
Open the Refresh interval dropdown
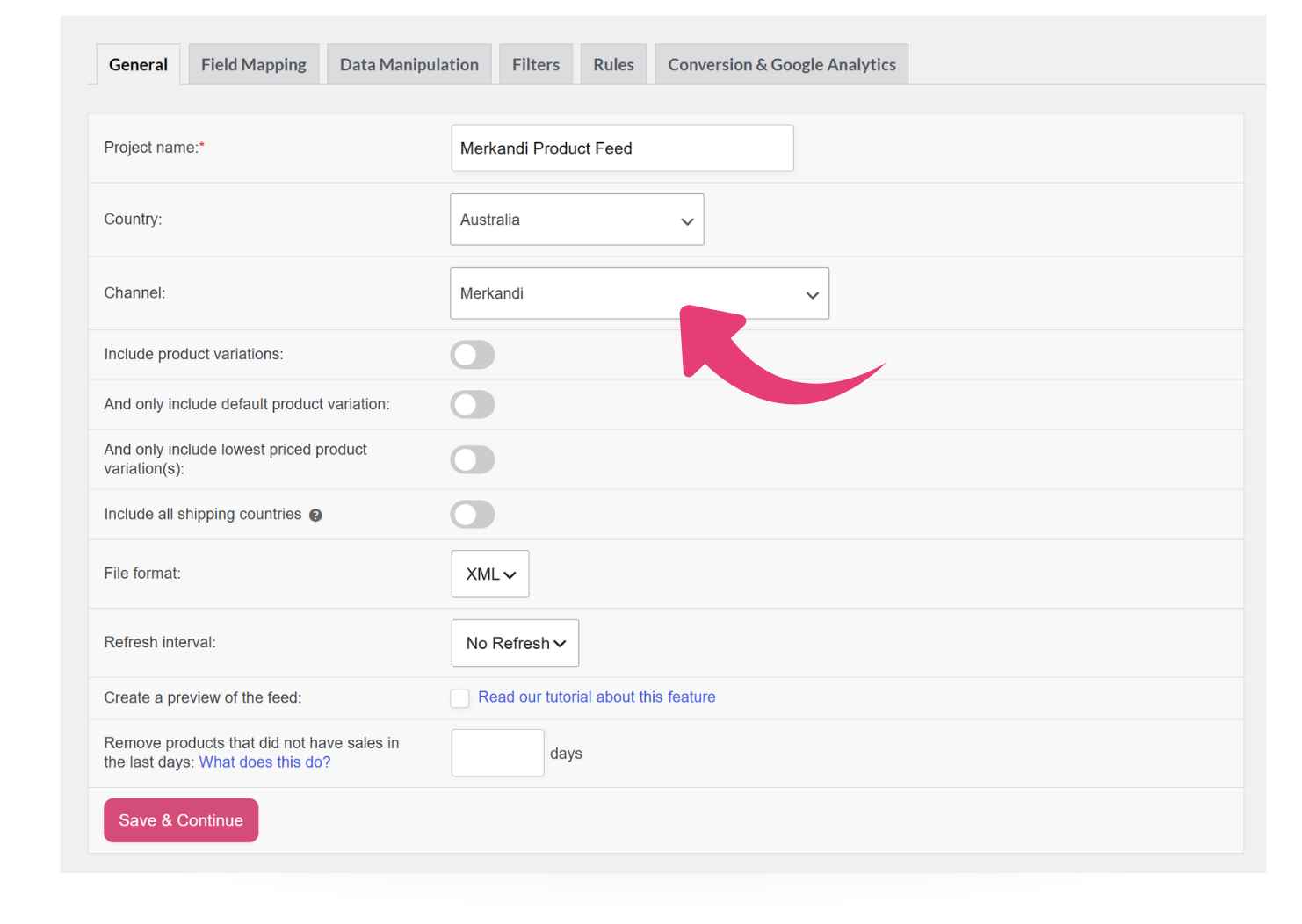(x=515, y=643)
